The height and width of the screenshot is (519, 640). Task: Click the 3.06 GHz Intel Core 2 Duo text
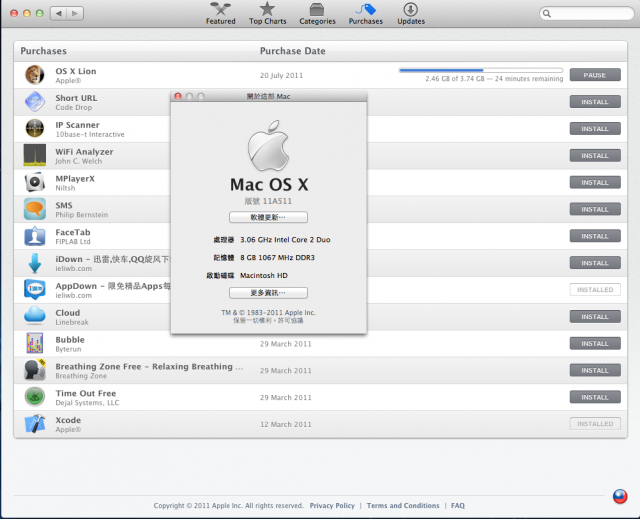coord(285,240)
